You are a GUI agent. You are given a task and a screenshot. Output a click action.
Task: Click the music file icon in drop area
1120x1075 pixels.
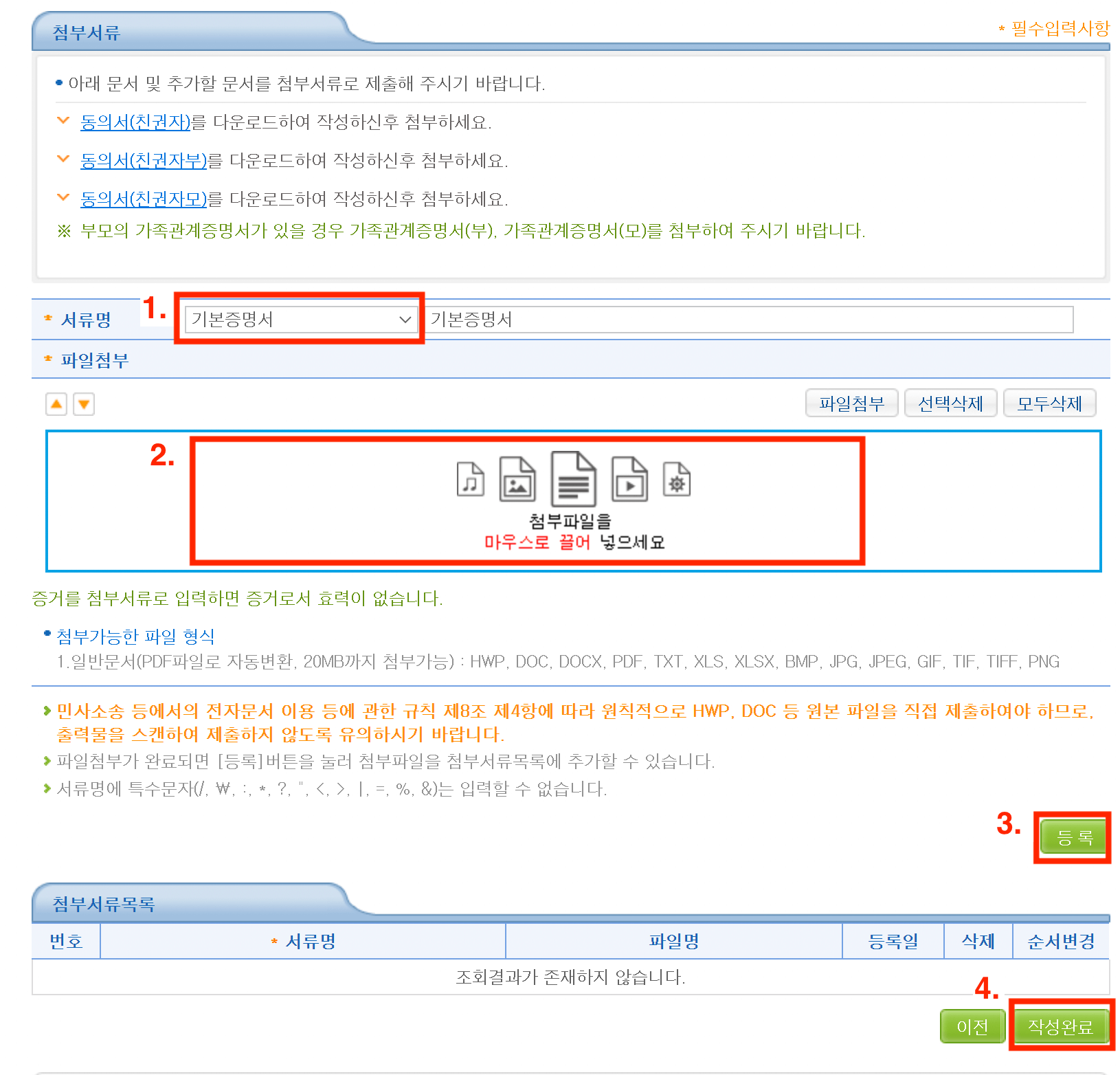point(471,479)
